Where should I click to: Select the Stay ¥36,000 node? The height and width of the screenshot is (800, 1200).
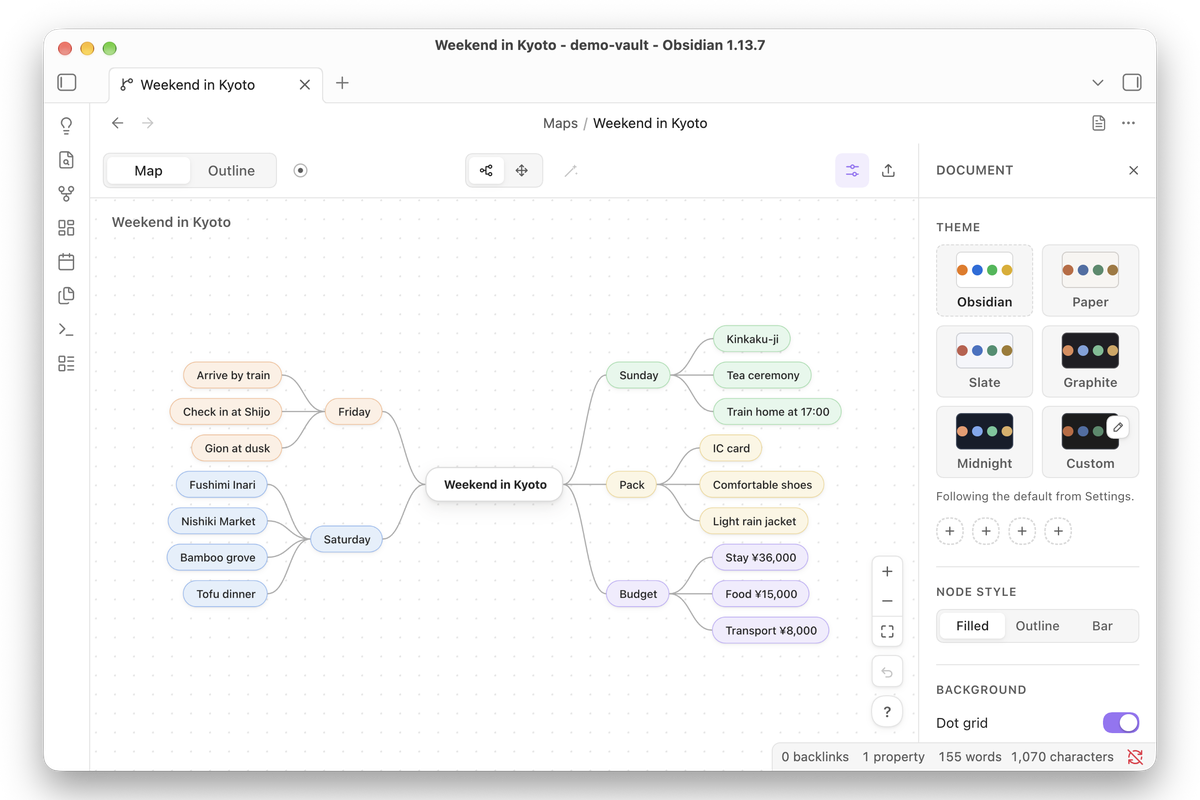point(761,557)
